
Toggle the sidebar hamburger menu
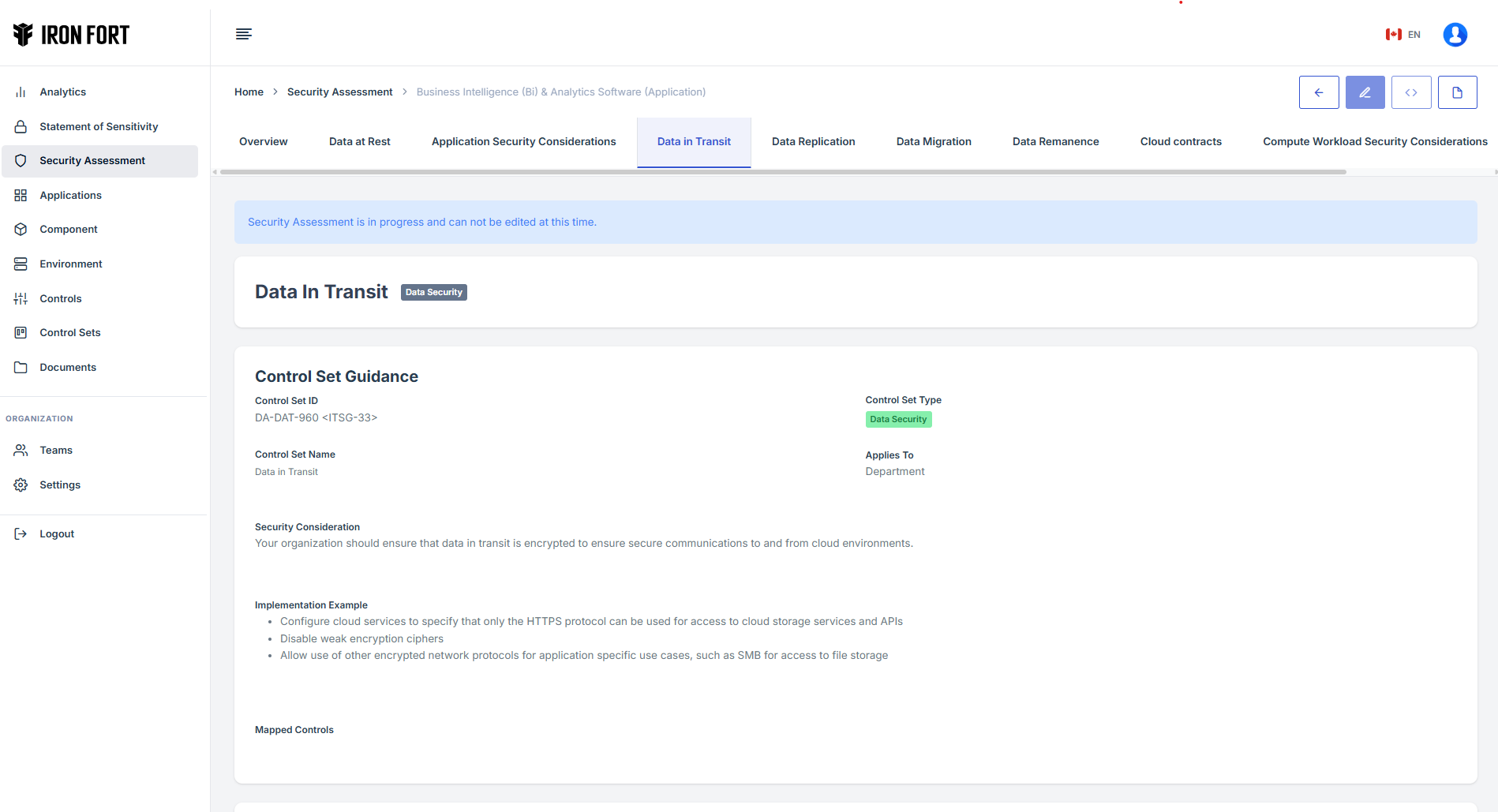243,34
